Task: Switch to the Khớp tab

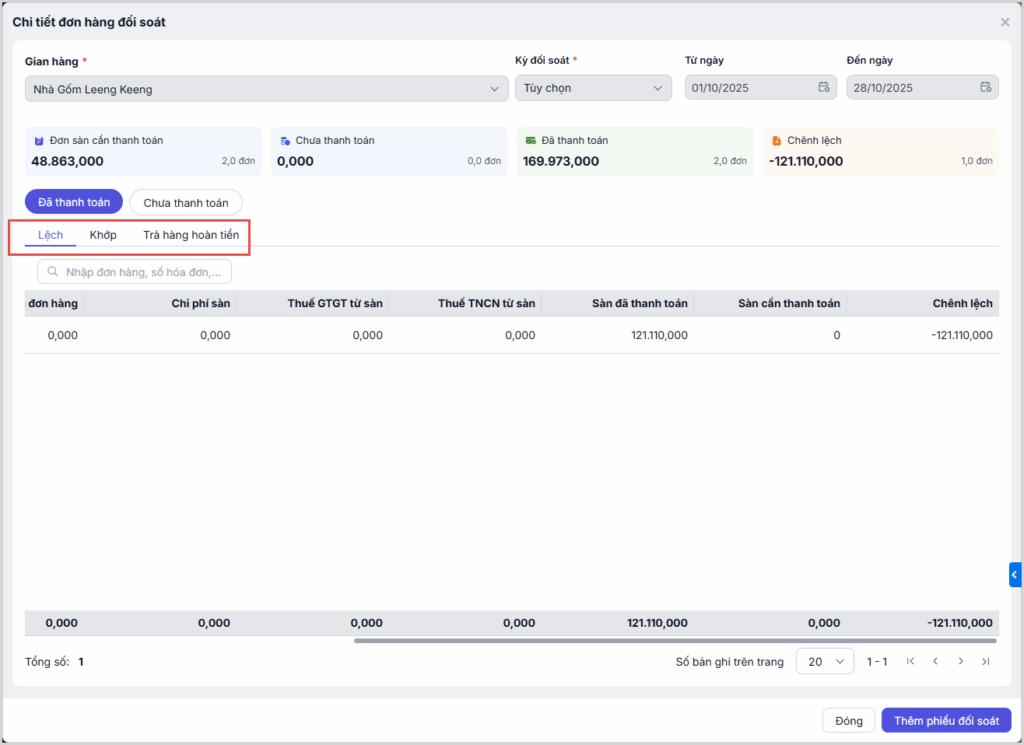Action: [x=103, y=235]
